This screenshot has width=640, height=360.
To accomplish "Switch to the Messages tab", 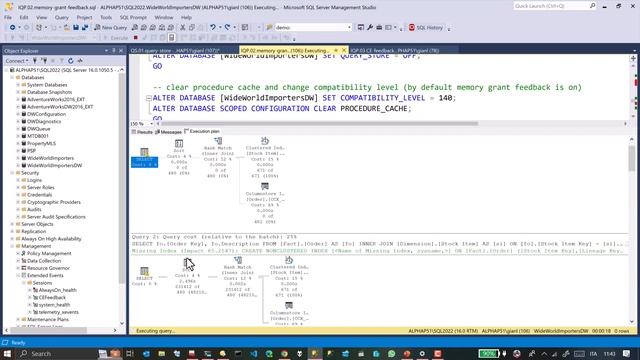I will (168, 132).
